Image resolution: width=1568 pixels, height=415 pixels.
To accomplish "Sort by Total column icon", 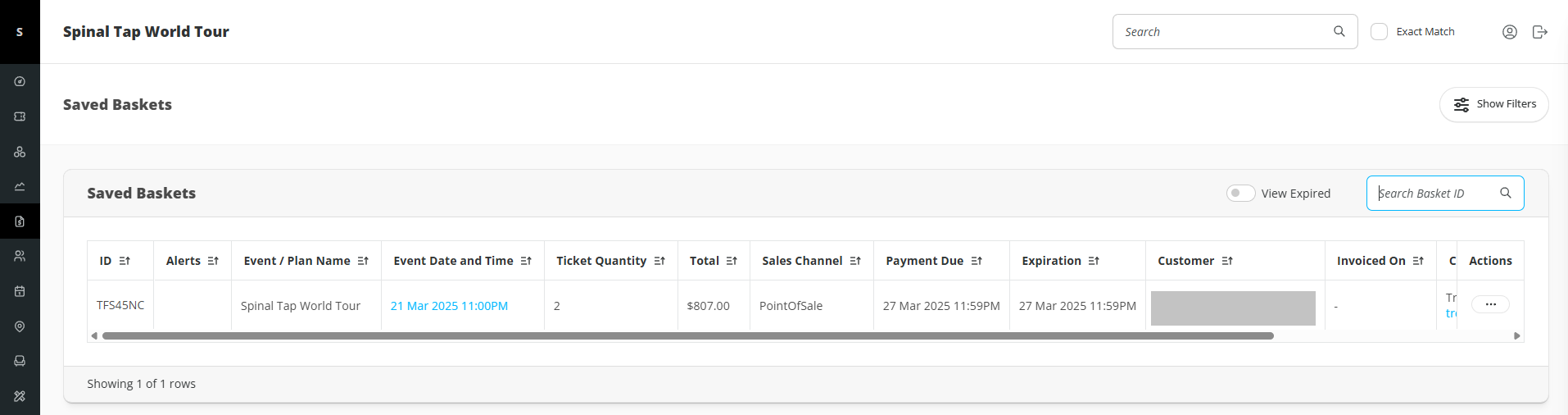I will click(x=732, y=261).
